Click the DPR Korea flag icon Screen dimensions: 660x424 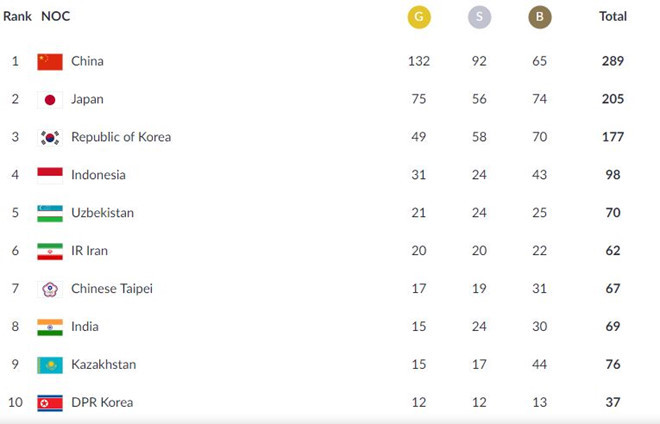(50, 403)
